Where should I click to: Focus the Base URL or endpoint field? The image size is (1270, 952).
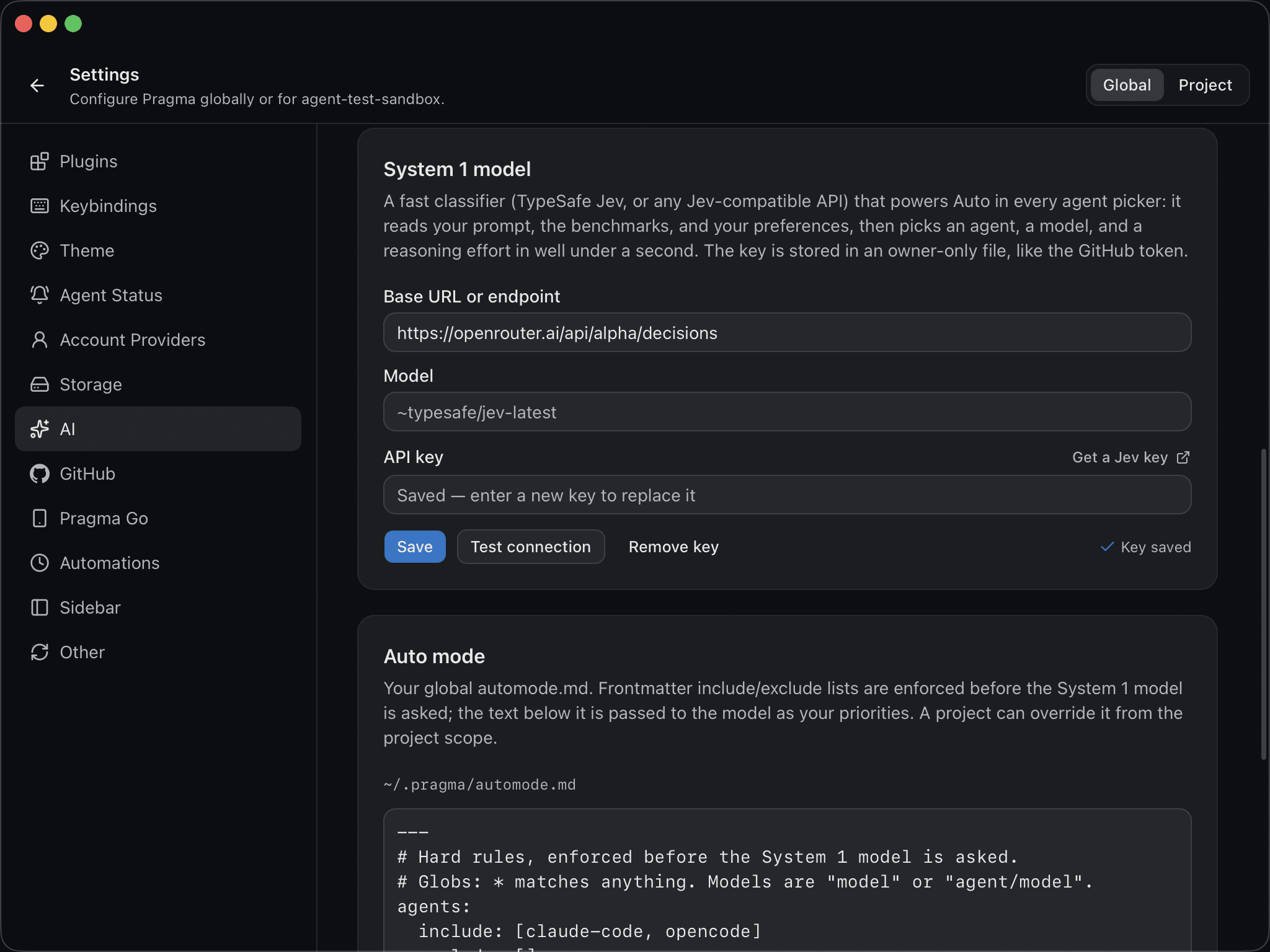pos(787,333)
